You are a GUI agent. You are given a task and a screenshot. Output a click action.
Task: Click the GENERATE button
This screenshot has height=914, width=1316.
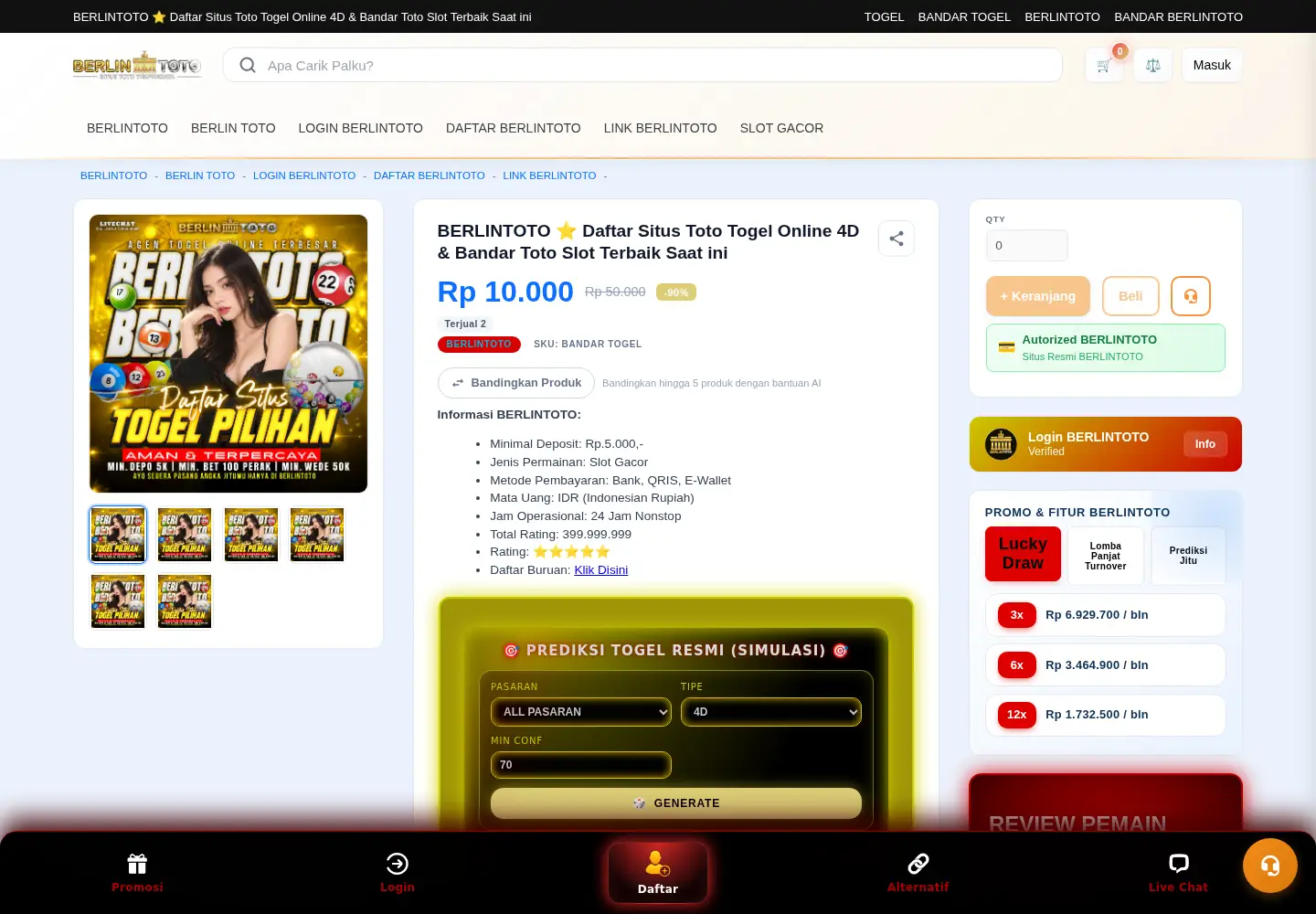(676, 803)
